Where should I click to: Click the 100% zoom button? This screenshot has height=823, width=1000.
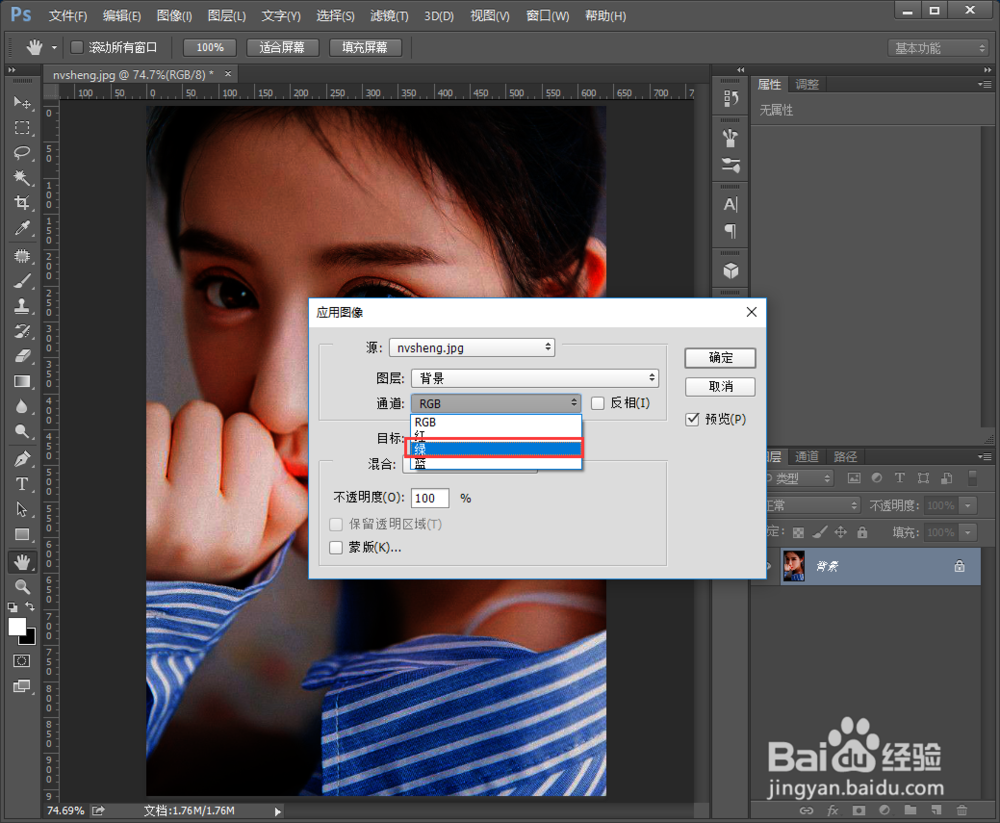210,47
